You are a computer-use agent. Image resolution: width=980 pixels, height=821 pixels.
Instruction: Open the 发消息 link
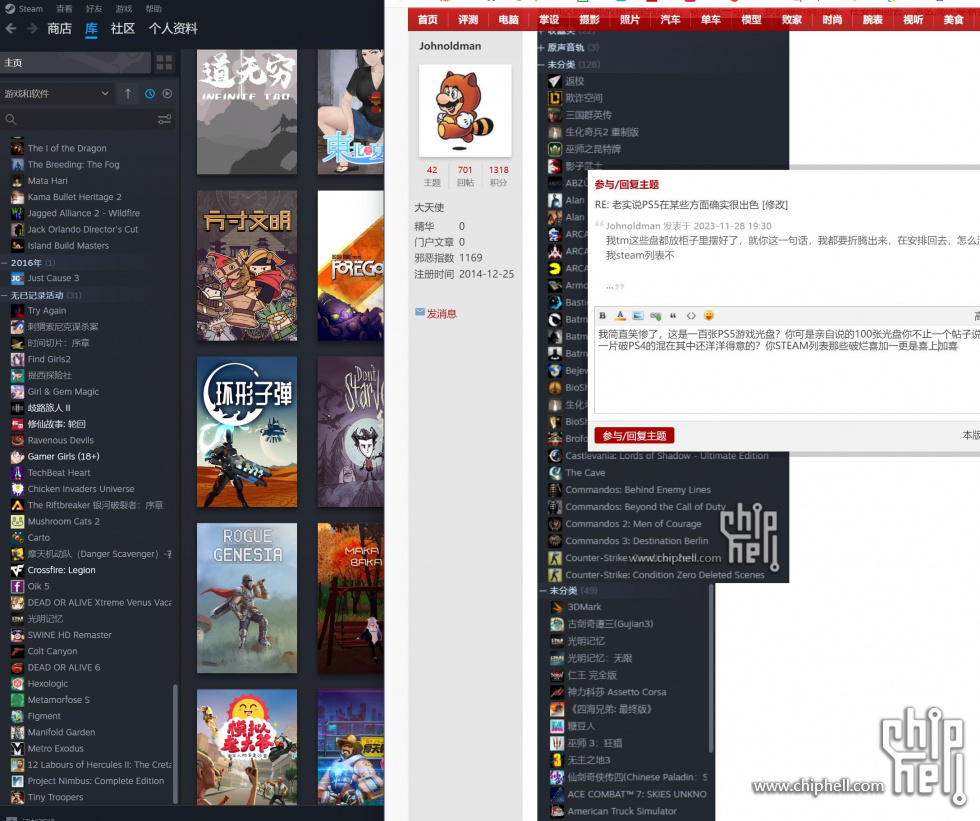pyautogui.click(x=441, y=314)
